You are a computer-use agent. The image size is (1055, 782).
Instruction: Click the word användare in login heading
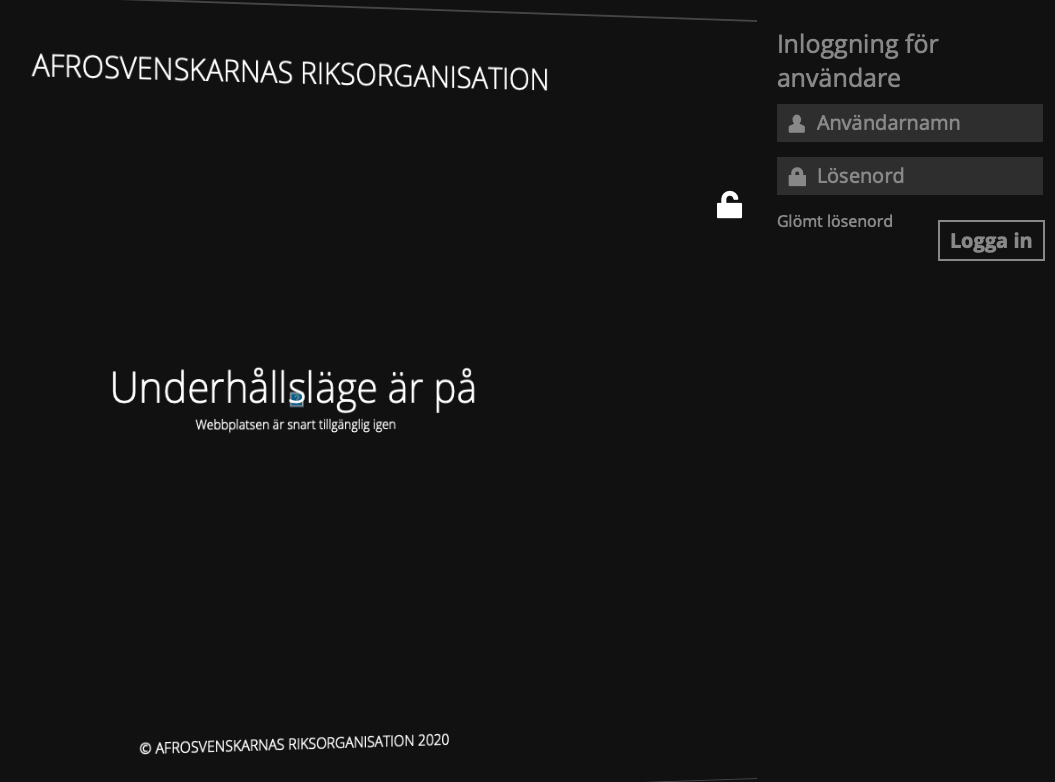(838, 78)
